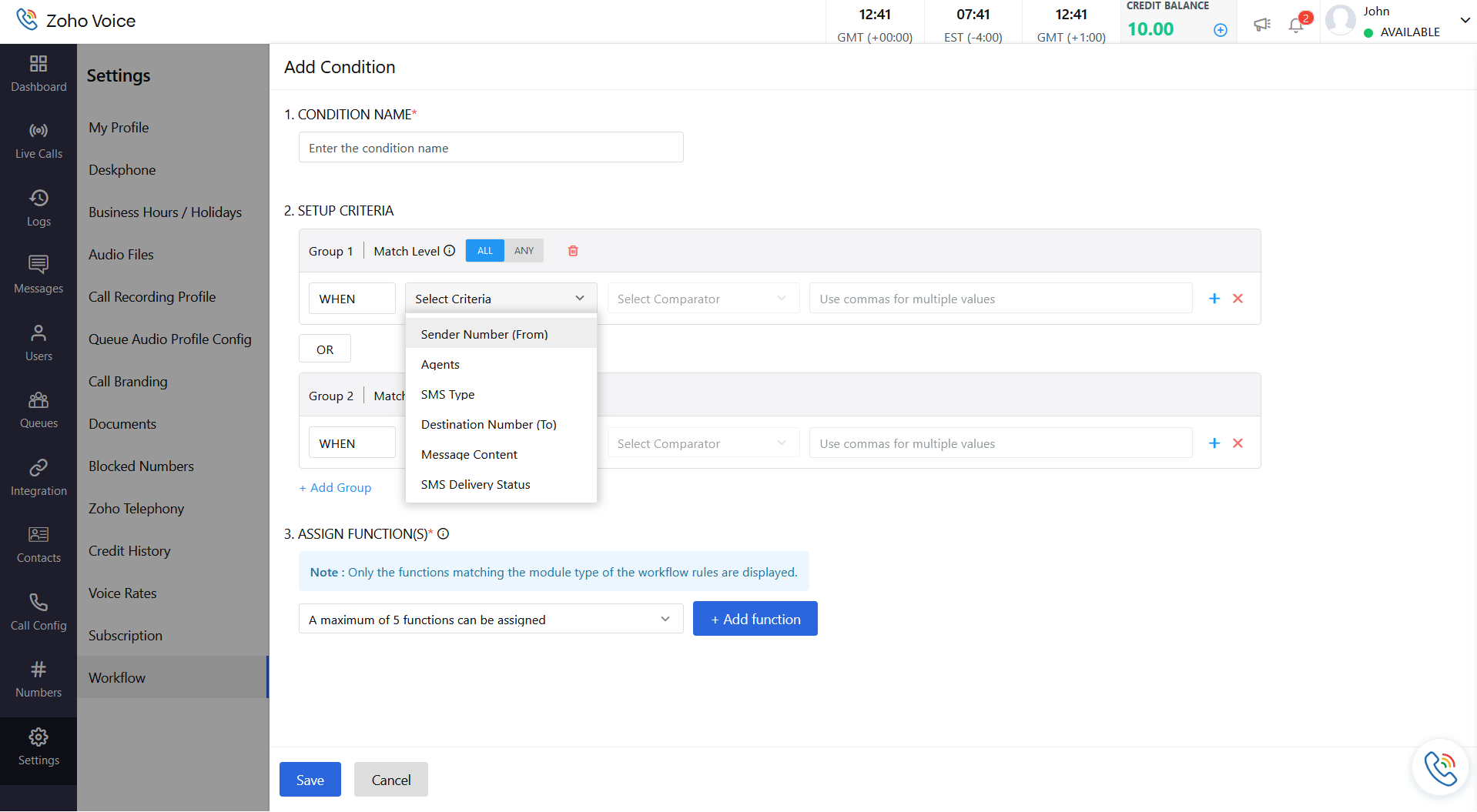1477x812 pixels.
Task: Open the Queues section icon
Action: click(39, 400)
